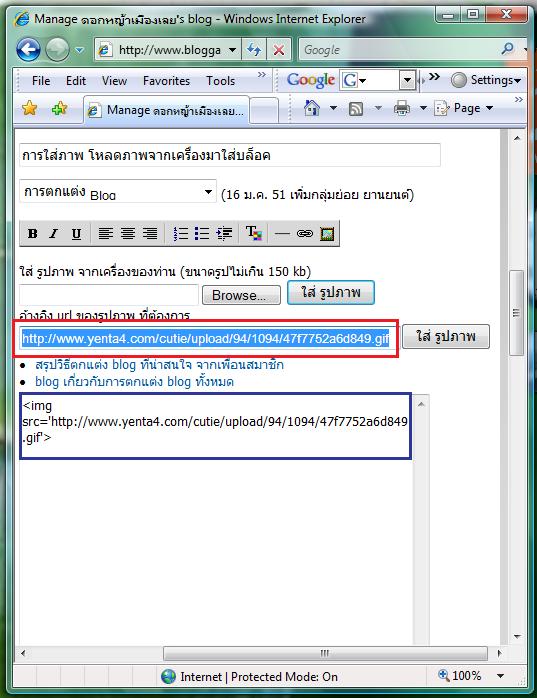
Task: Click the image URL input field
Action: tap(206, 339)
